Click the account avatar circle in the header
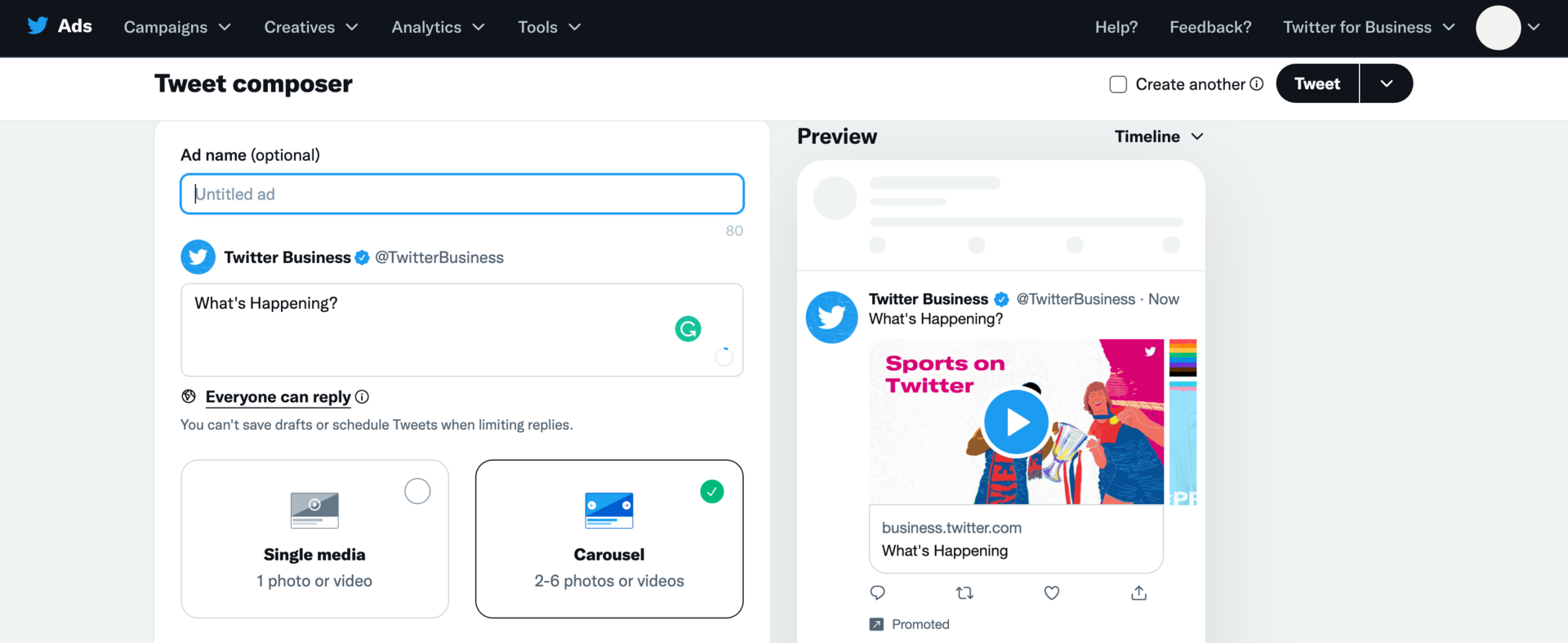This screenshot has width=1568, height=643. point(1498,28)
